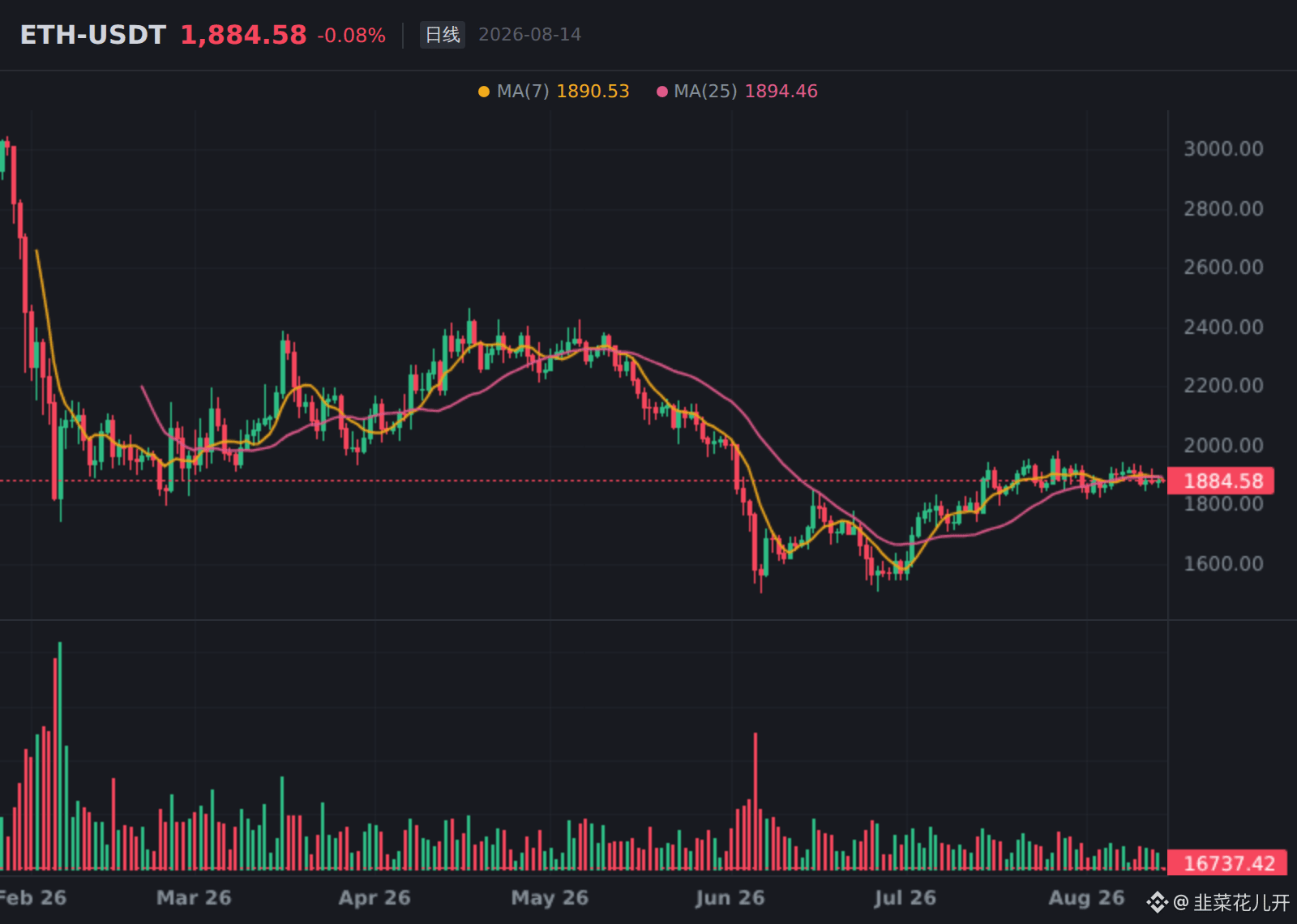Click the red 16737.42 volume tag

point(1226,863)
